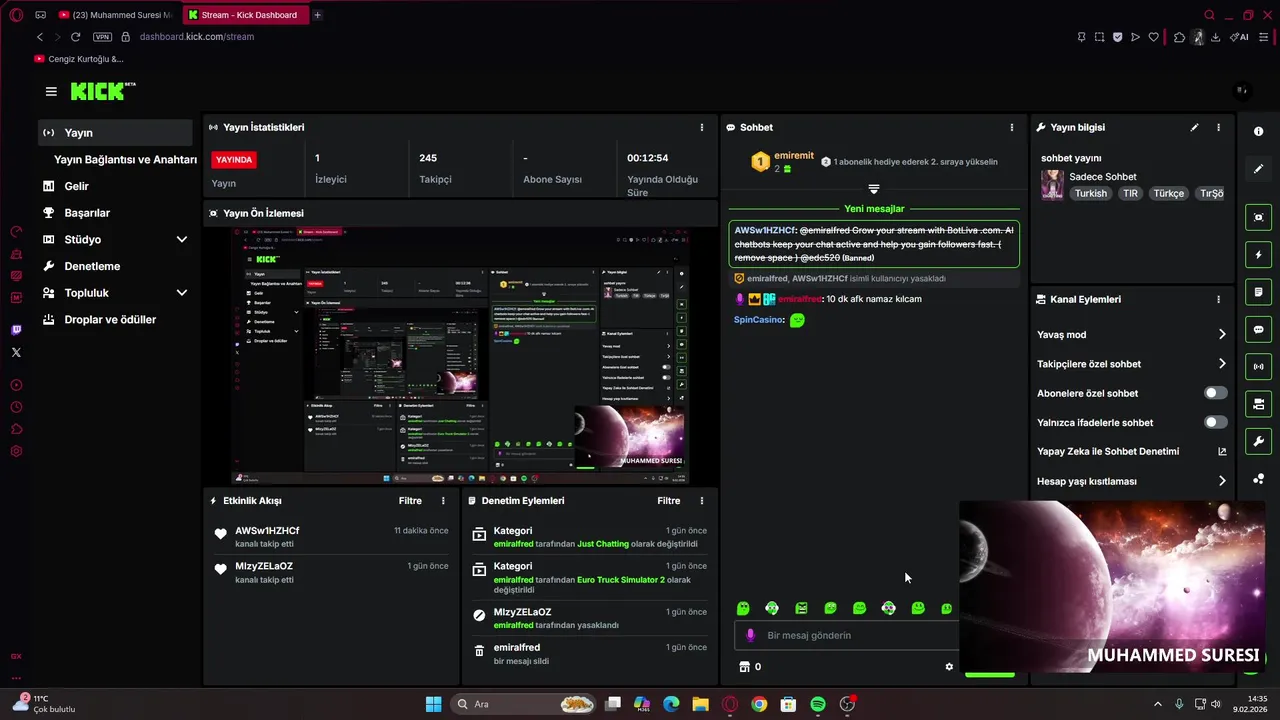Open chat settings gear icon
The image size is (1280, 720).
tap(949, 667)
